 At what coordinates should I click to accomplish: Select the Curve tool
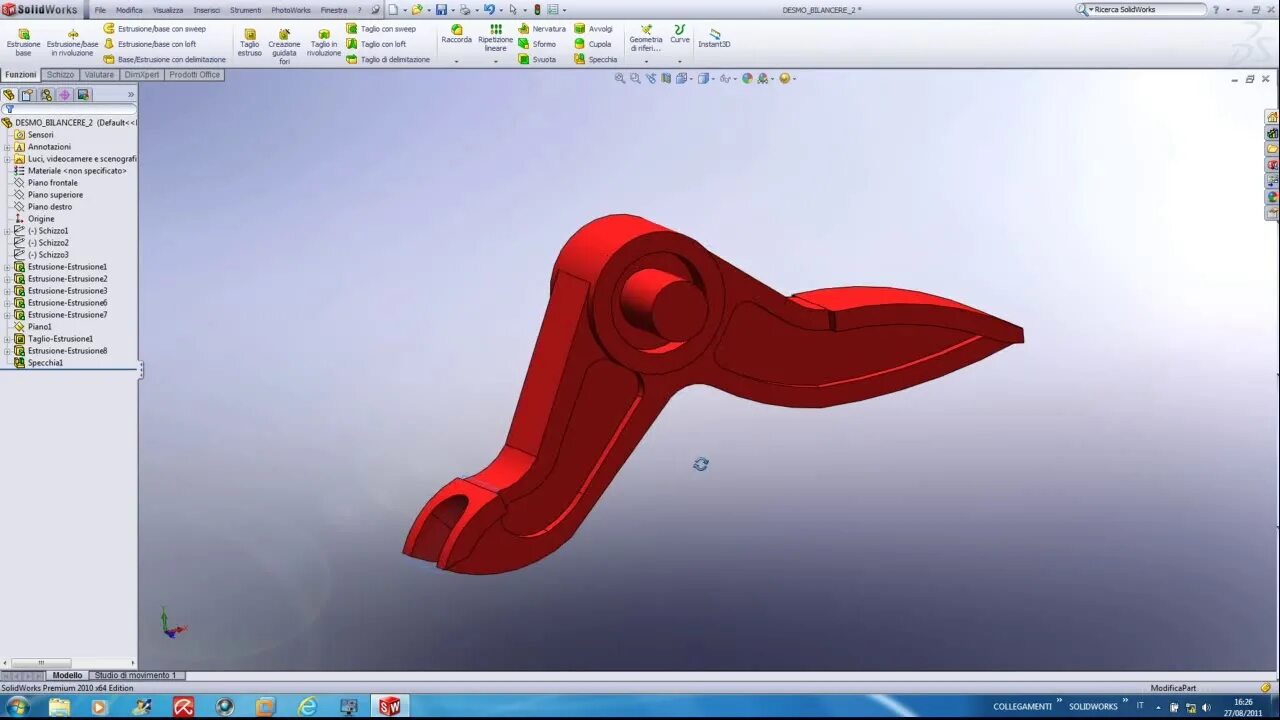tap(680, 34)
